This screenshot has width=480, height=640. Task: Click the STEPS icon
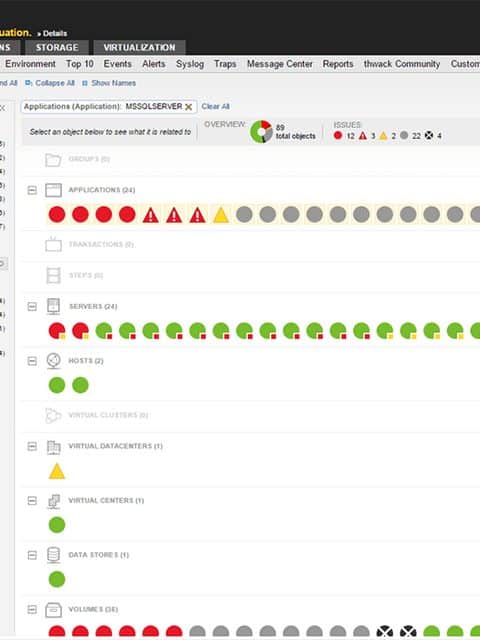tap(53, 276)
